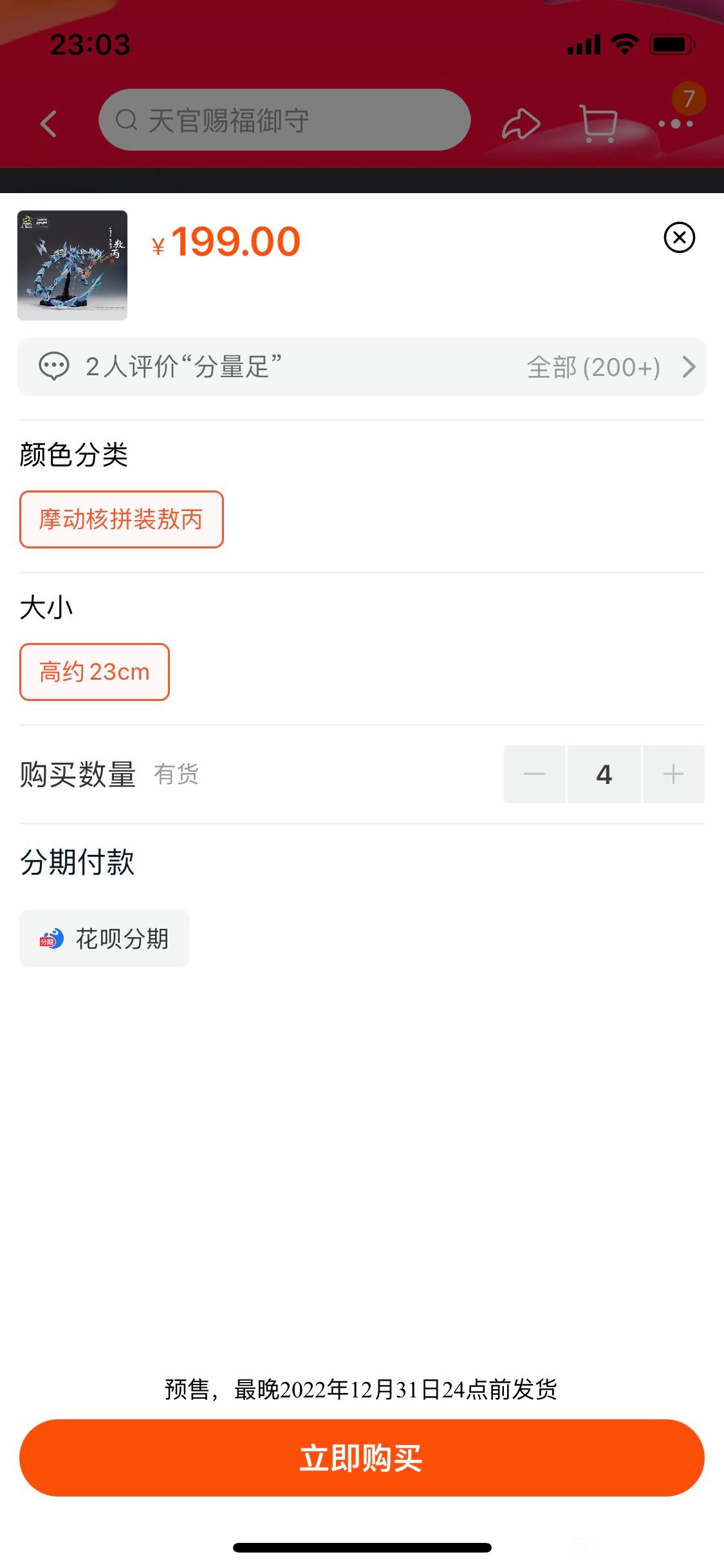Open the three-dot more menu
Screen dimensions: 724x1568
click(x=676, y=124)
